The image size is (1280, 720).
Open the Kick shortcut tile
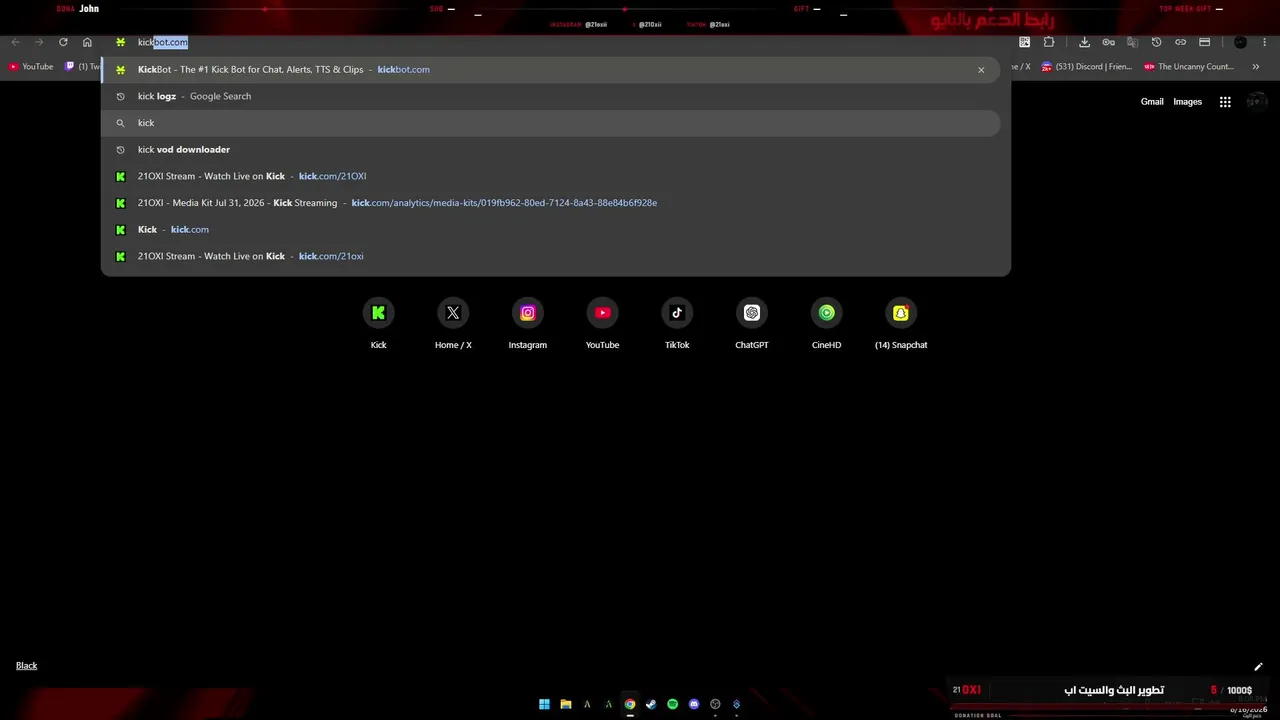pos(378,323)
